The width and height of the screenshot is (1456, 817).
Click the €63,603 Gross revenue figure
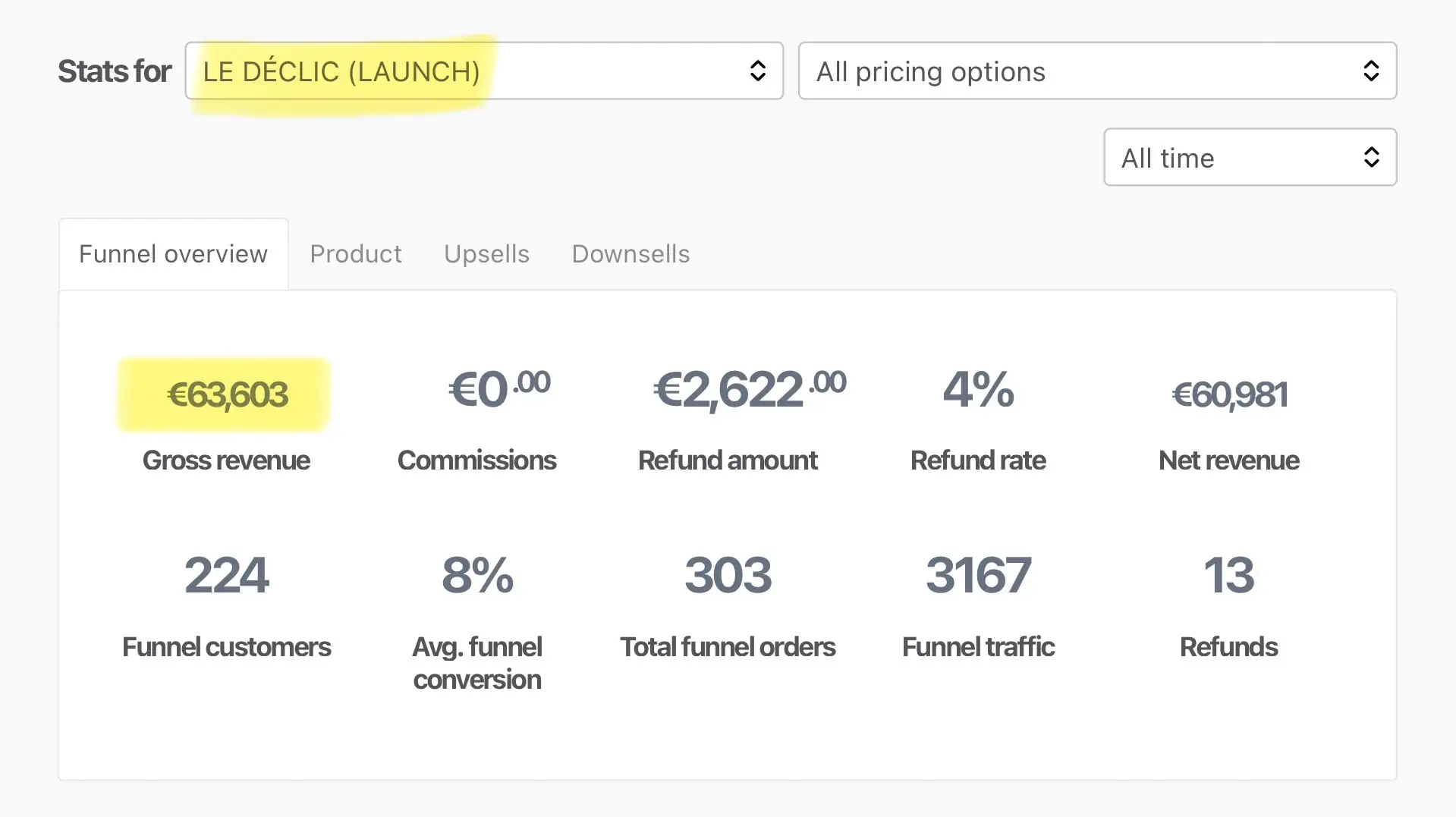(227, 394)
